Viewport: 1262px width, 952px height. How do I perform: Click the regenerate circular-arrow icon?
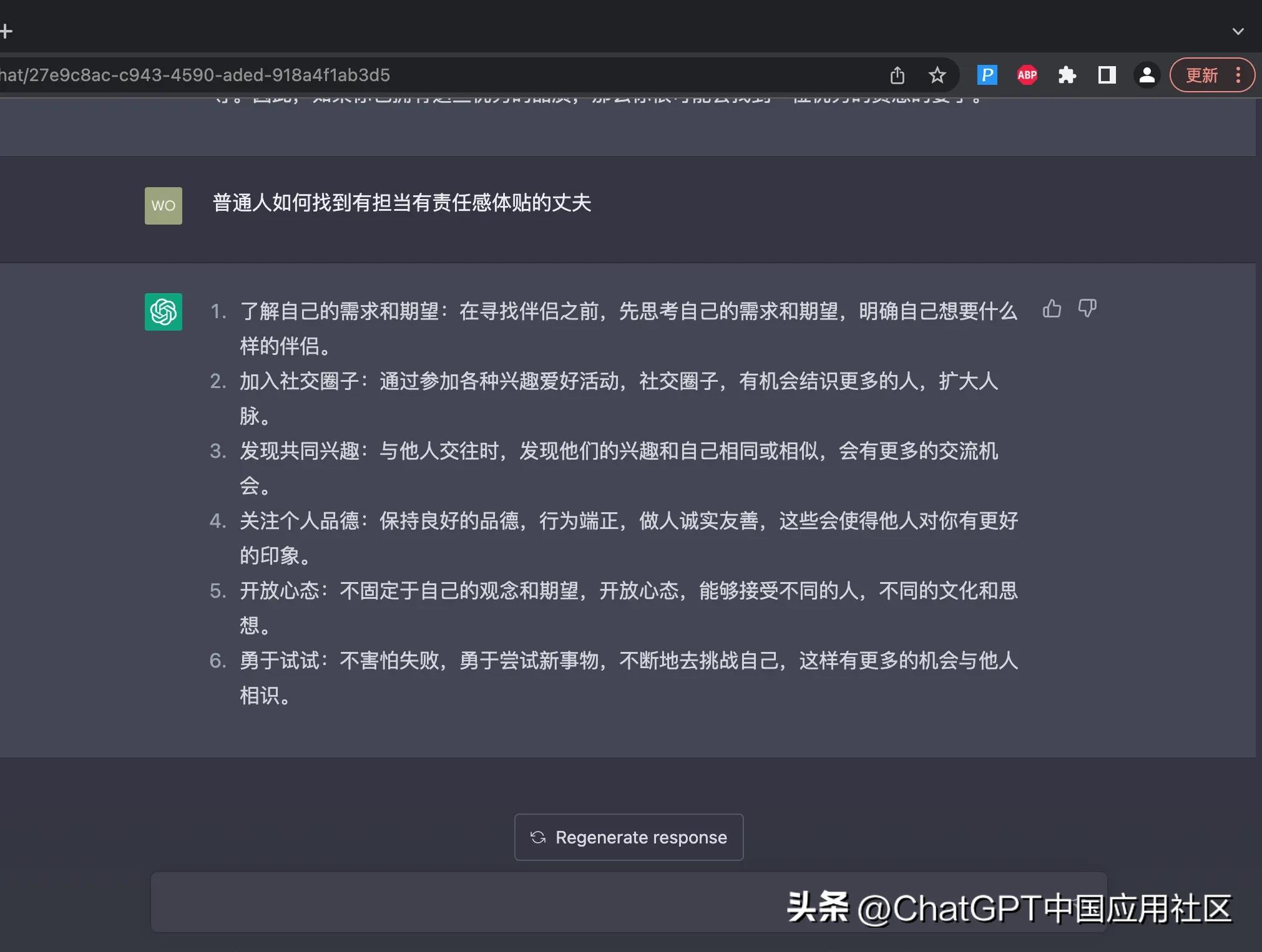[x=539, y=837]
